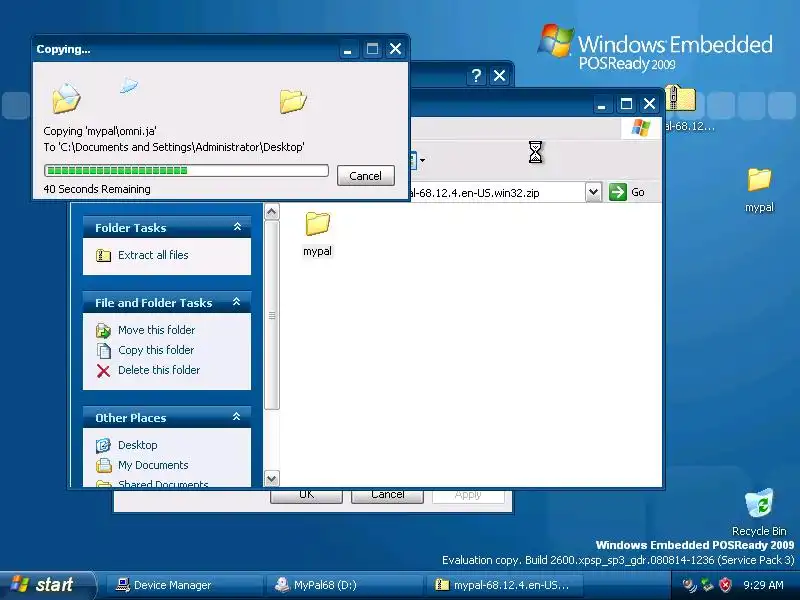Minimize the Copying dialog
800x600 pixels.
click(347, 49)
